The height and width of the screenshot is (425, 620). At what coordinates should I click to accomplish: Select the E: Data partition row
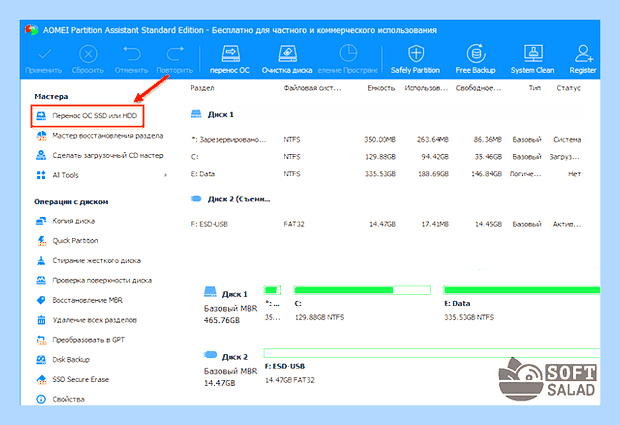[x=386, y=174]
